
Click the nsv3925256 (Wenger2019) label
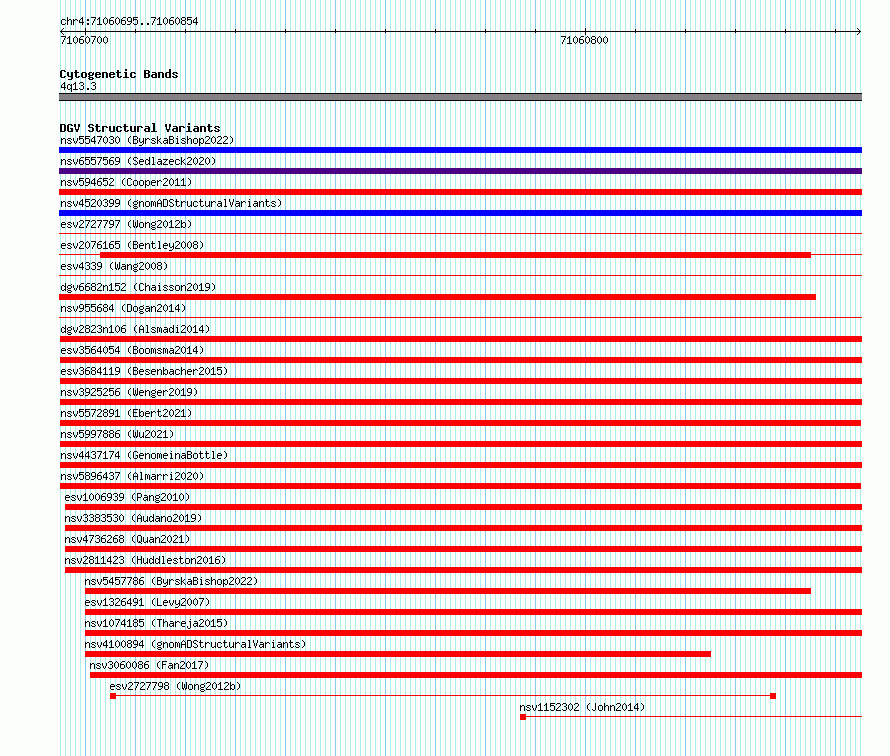[129, 392]
